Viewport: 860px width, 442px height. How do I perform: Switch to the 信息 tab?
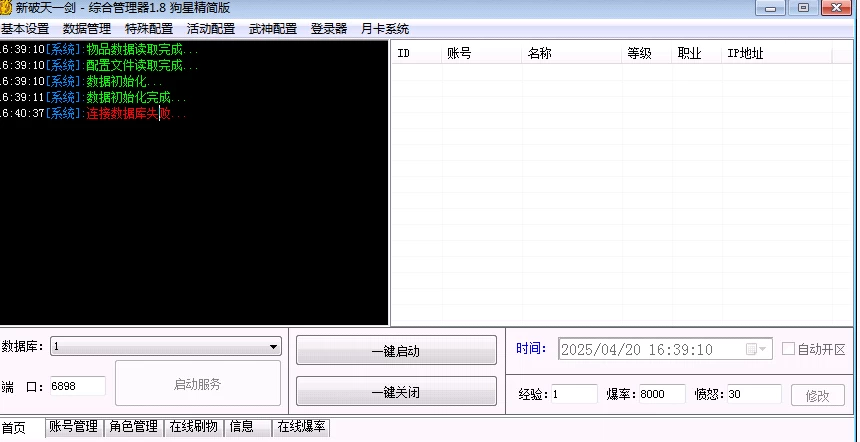247,427
